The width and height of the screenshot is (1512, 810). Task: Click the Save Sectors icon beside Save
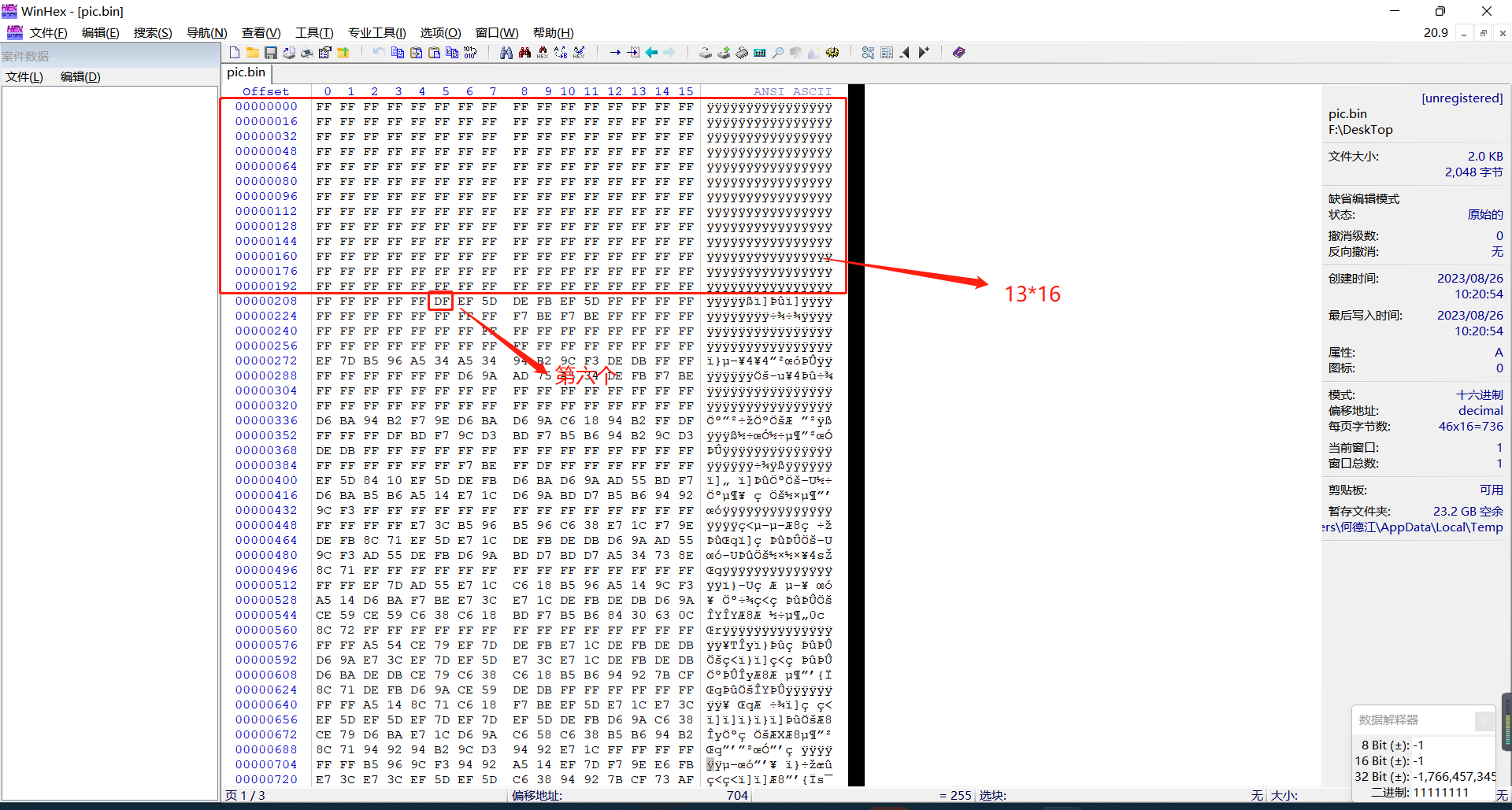[x=289, y=53]
